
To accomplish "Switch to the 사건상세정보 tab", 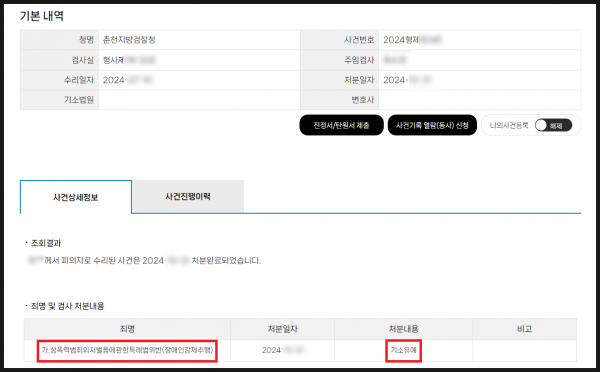I will pyautogui.click(x=76, y=197).
